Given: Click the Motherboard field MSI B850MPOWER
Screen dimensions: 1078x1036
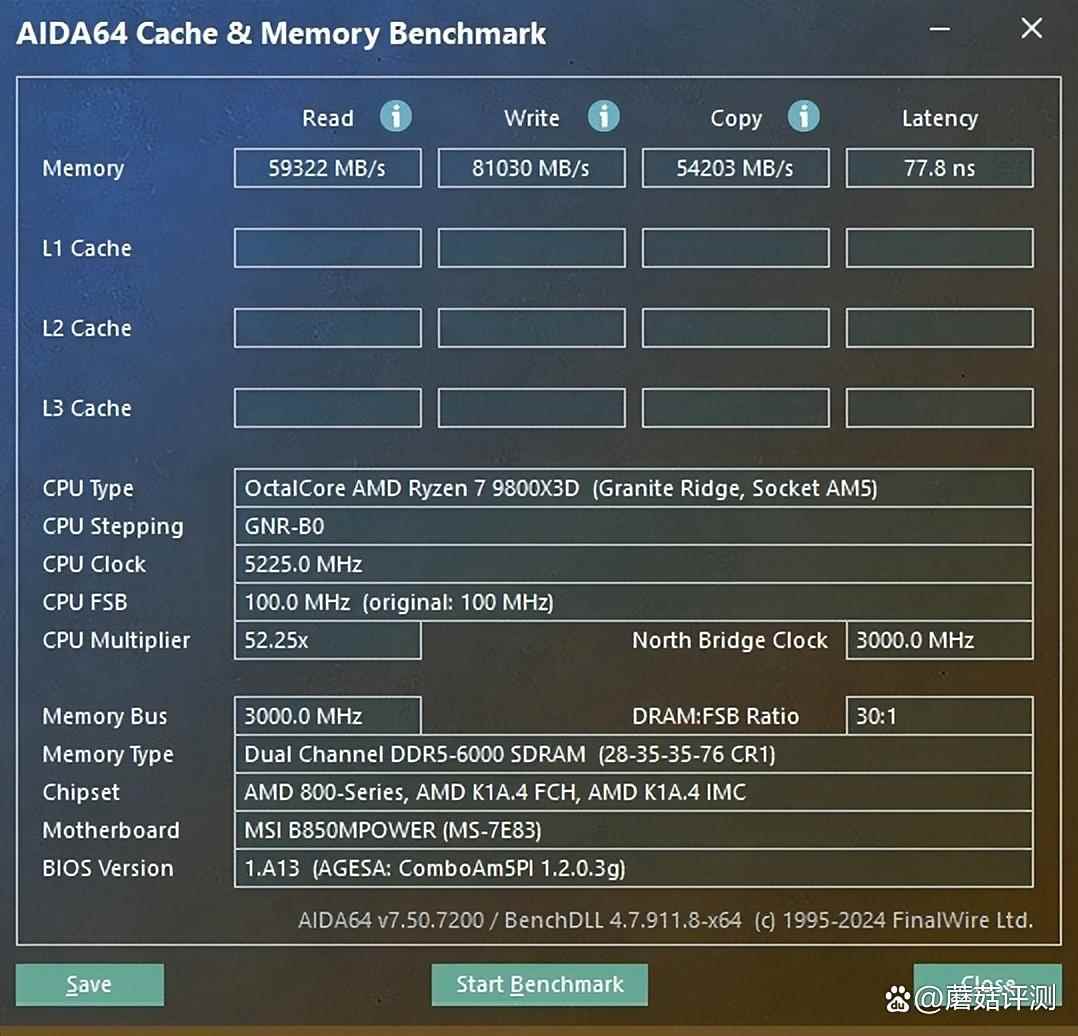Looking at the screenshot, I should click(633, 830).
